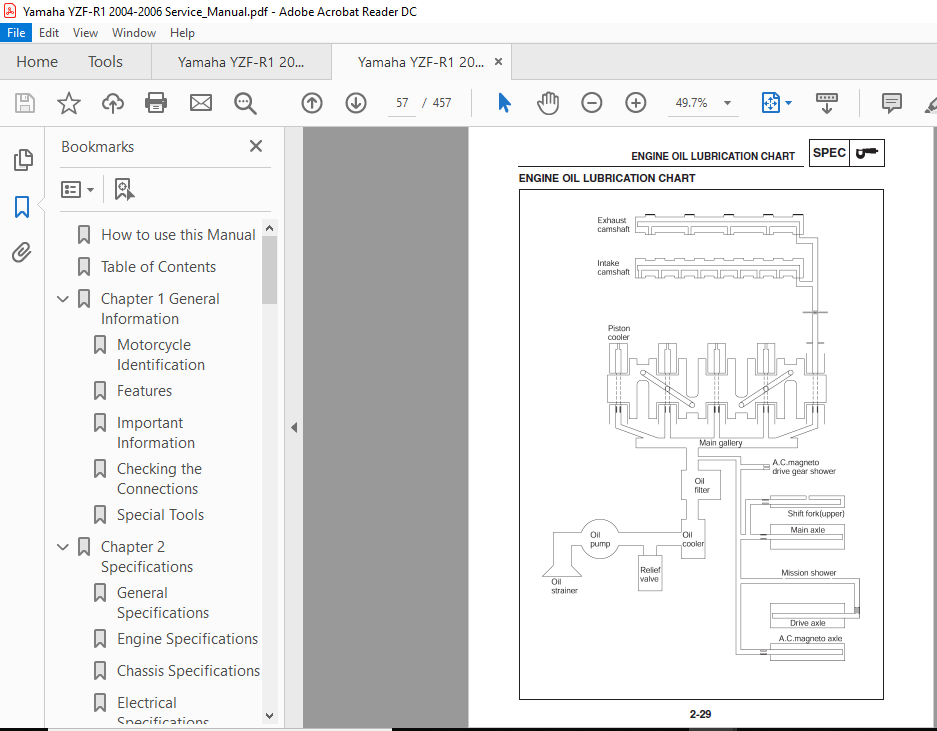Go to Features bookmark
Image resolution: width=937 pixels, height=731 pixels.
point(145,391)
